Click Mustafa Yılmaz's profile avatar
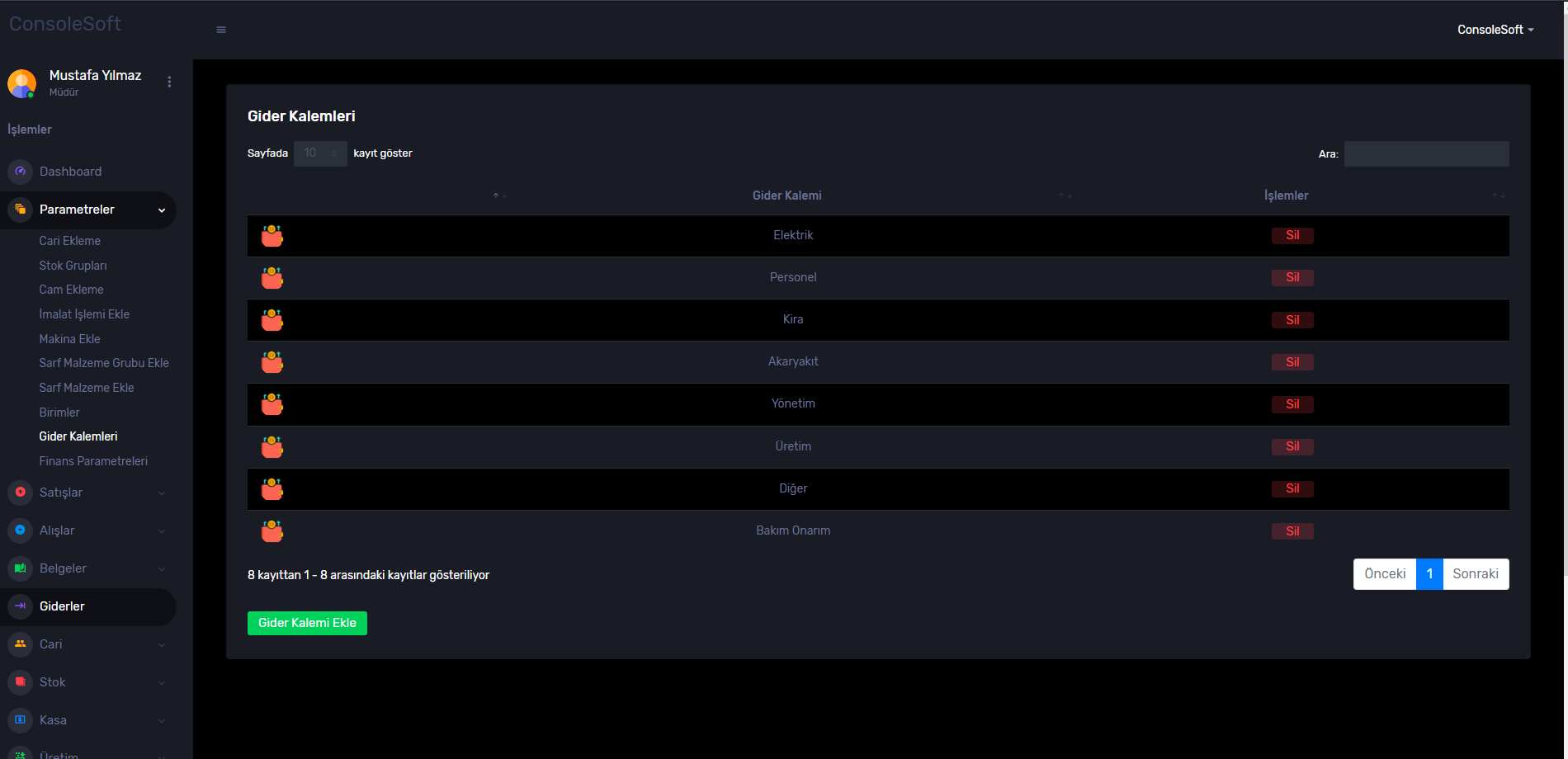The image size is (1568, 759). (22, 83)
